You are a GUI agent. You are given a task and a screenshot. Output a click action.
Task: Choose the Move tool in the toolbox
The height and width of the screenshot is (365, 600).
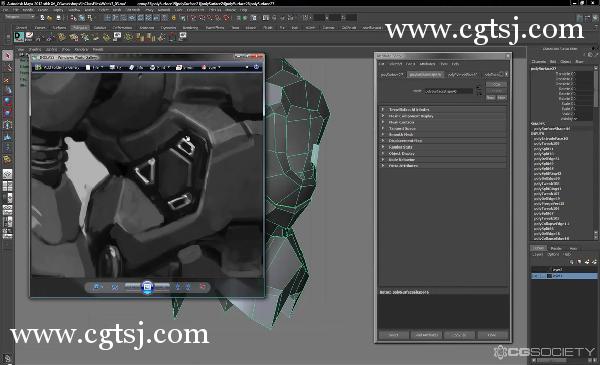tap(7, 90)
